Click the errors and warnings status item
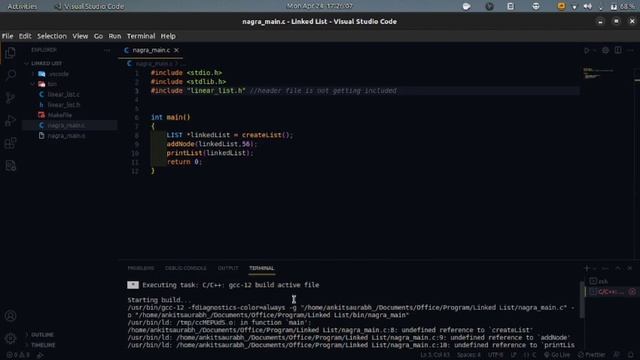640x360 pixels. point(18,355)
